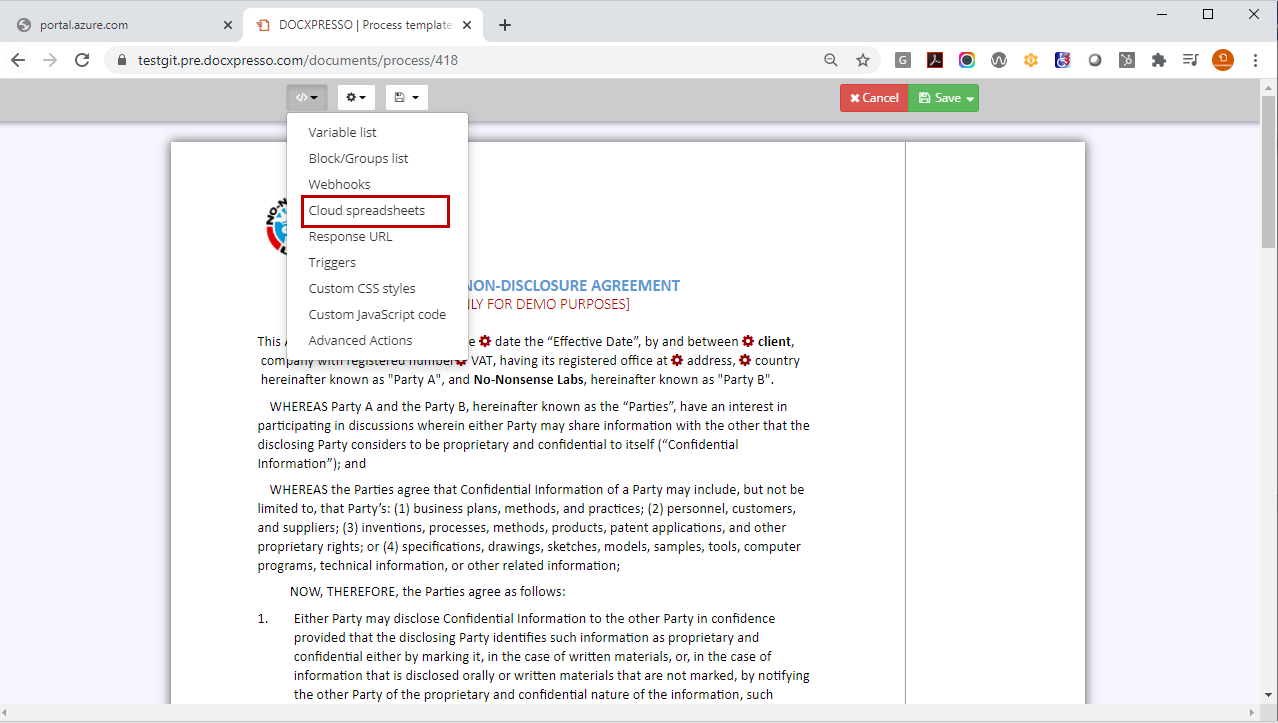
Task: Click the NON-DISCLOSURE AGREEMENT heading
Action: coord(574,286)
